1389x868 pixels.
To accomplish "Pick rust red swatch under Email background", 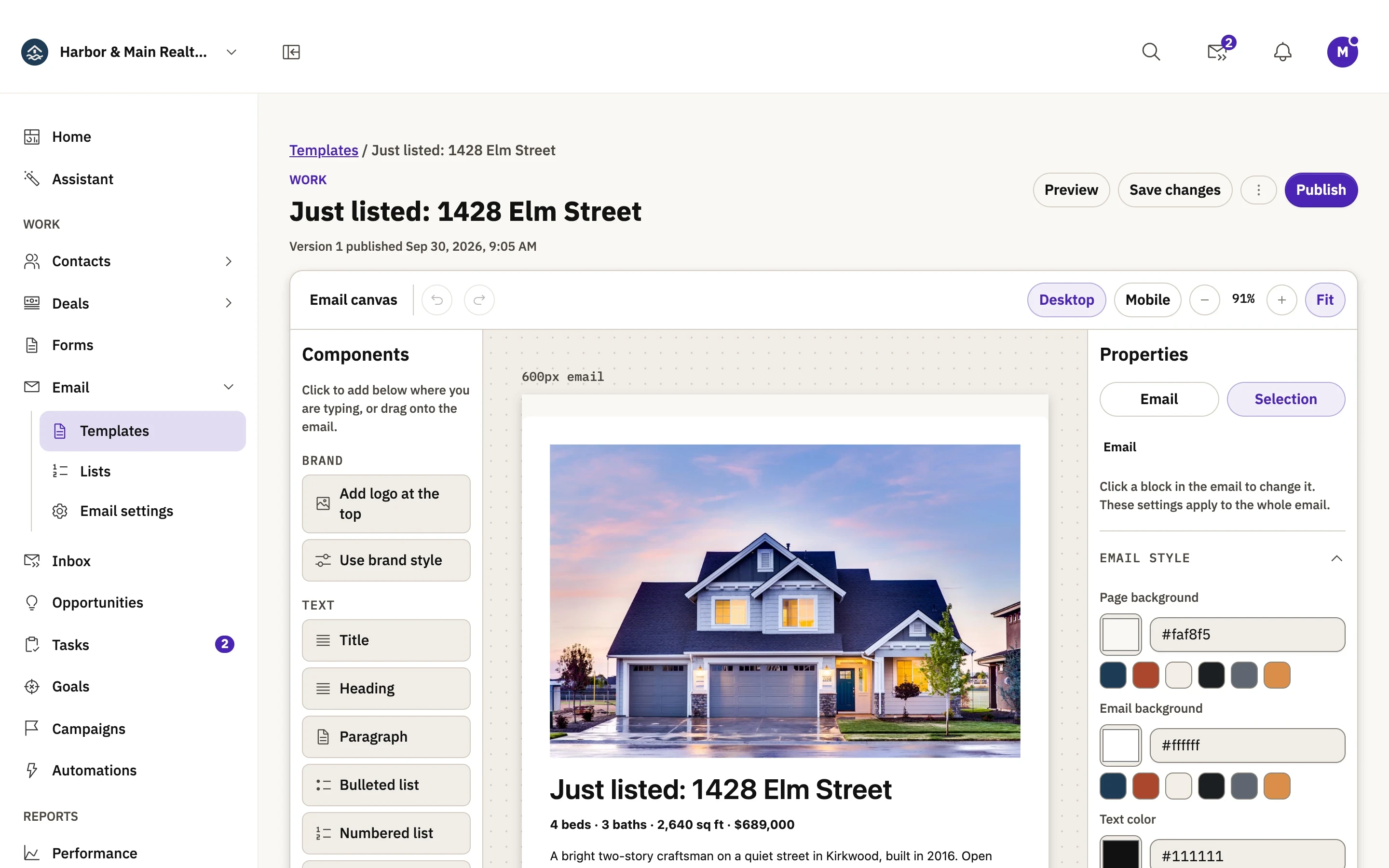I will click(1145, 786).
